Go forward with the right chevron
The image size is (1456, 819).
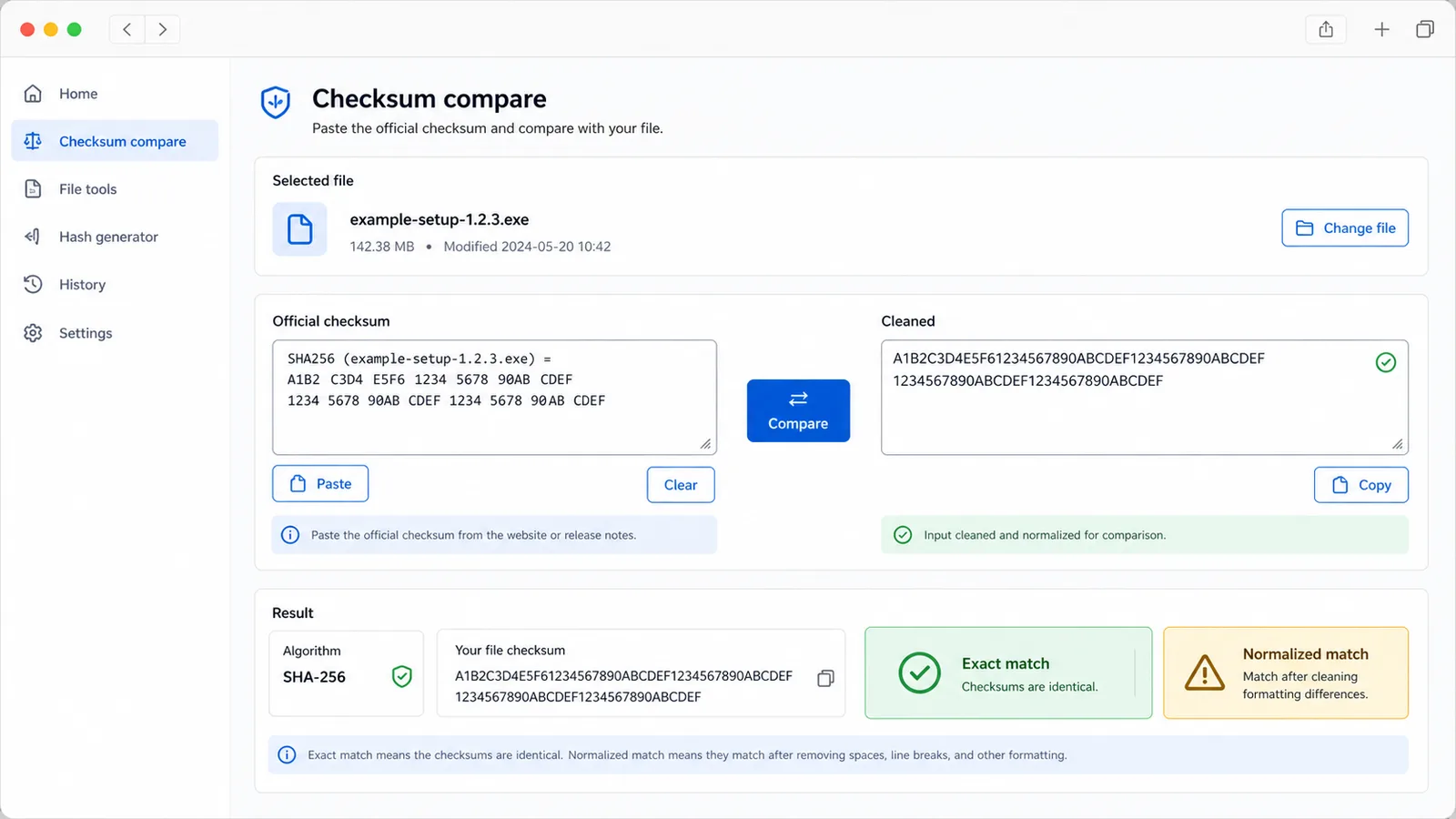coord(162,29)
